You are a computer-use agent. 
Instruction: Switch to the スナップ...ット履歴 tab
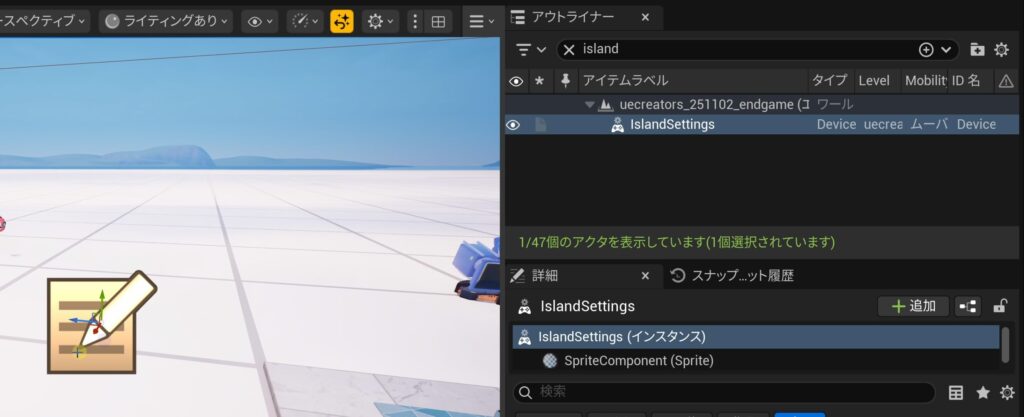click(731, 275)
